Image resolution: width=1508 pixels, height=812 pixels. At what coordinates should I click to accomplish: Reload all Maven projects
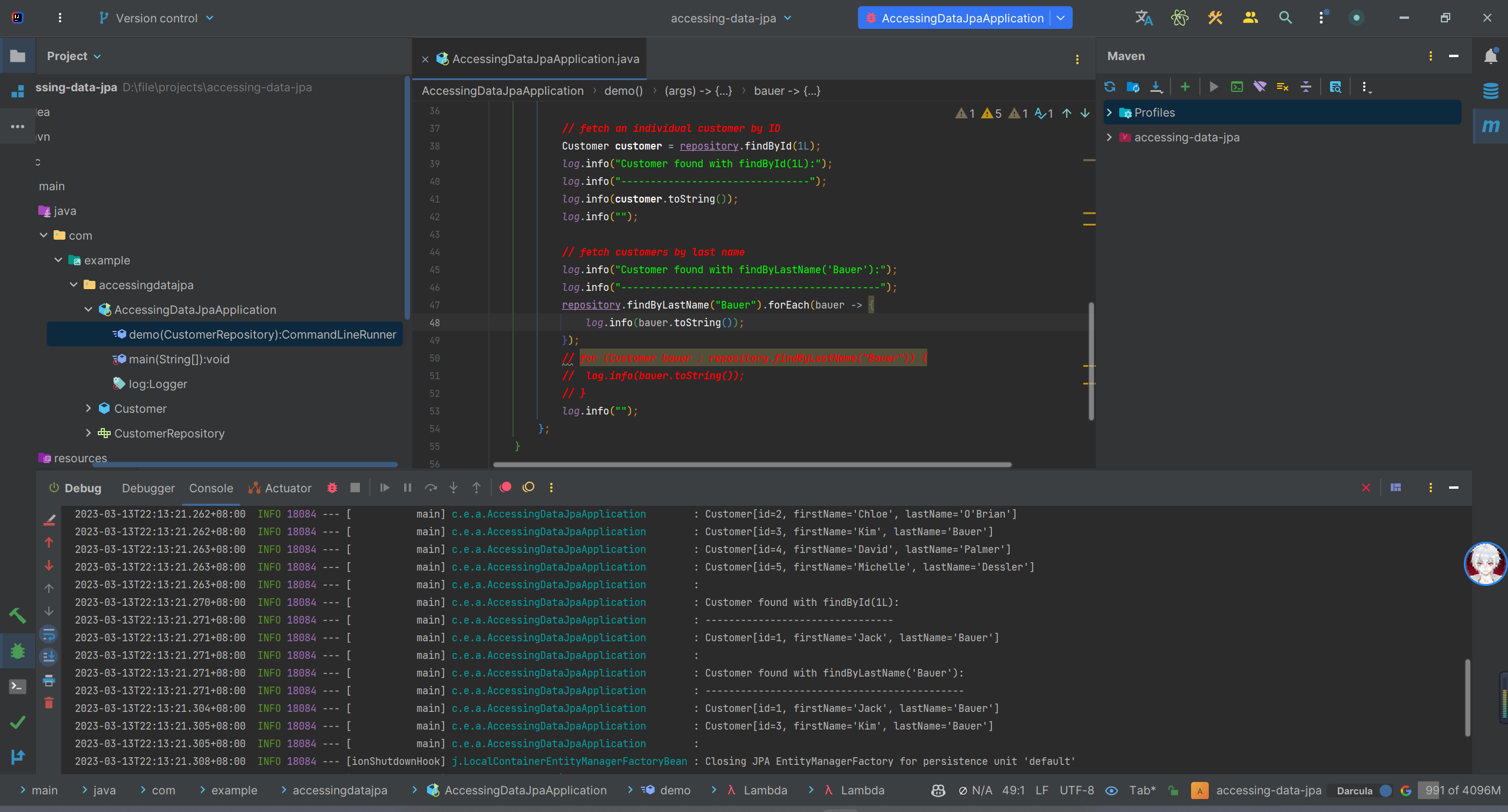click(x=1110, y=87)
